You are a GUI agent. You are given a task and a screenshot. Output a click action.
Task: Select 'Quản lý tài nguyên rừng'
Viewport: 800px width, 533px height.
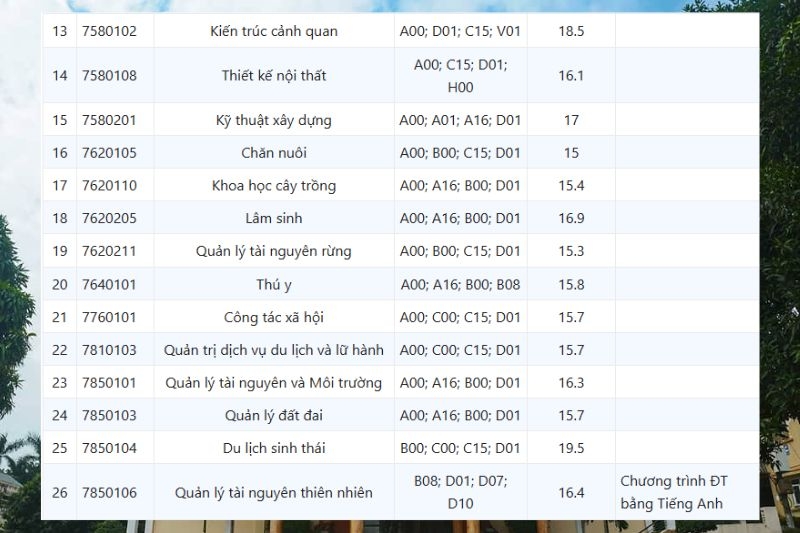274,251
